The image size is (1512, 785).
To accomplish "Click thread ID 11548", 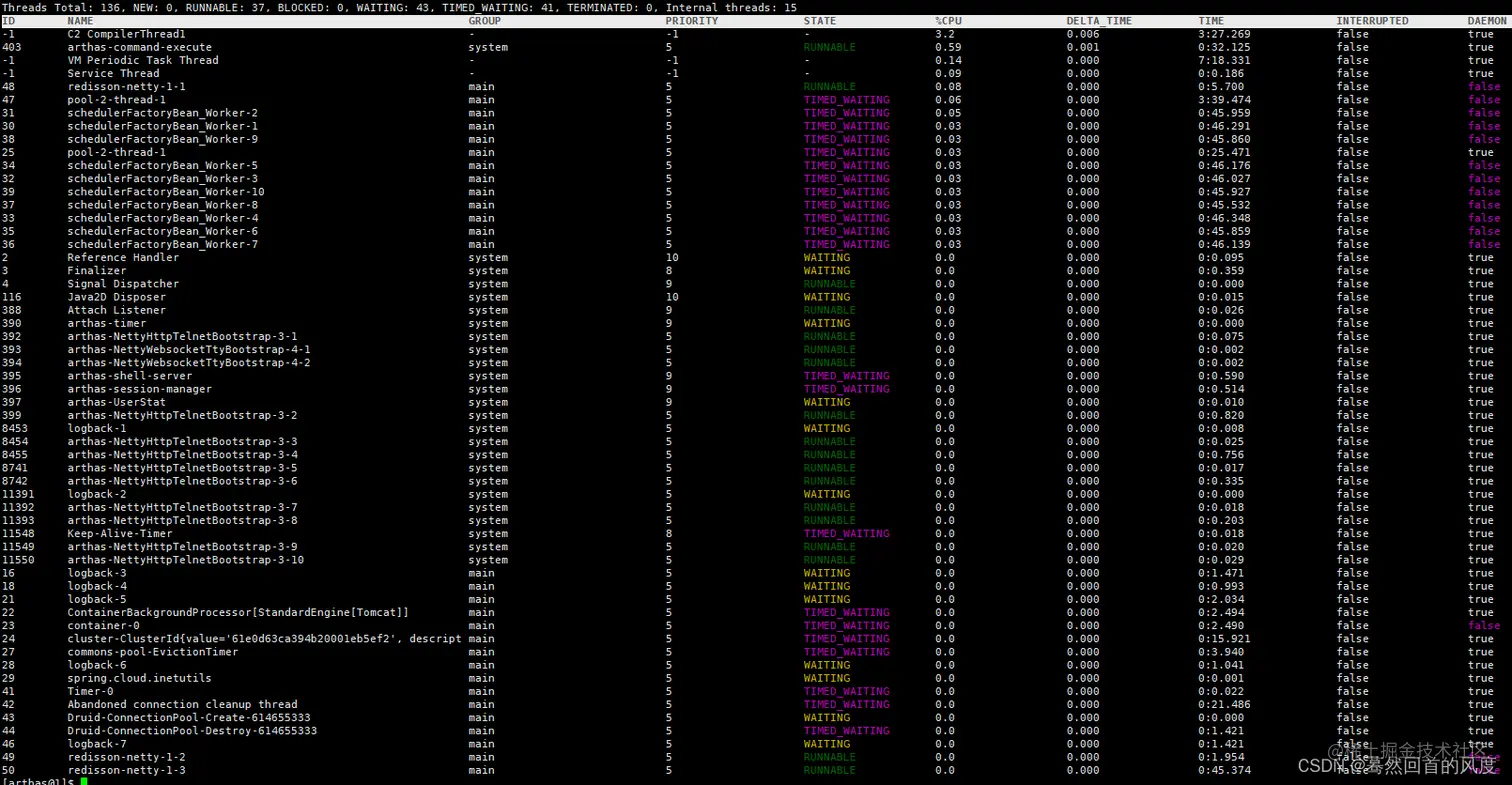I will 19,534.
